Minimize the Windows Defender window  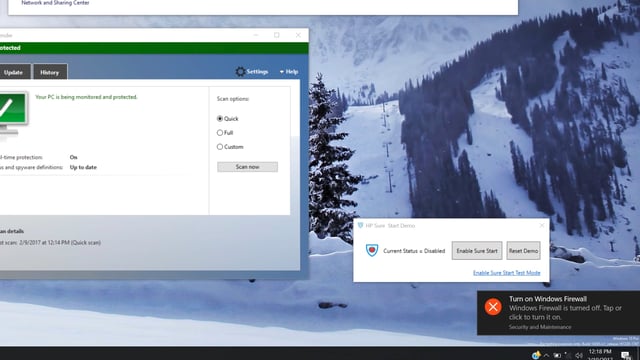point(256,35)
